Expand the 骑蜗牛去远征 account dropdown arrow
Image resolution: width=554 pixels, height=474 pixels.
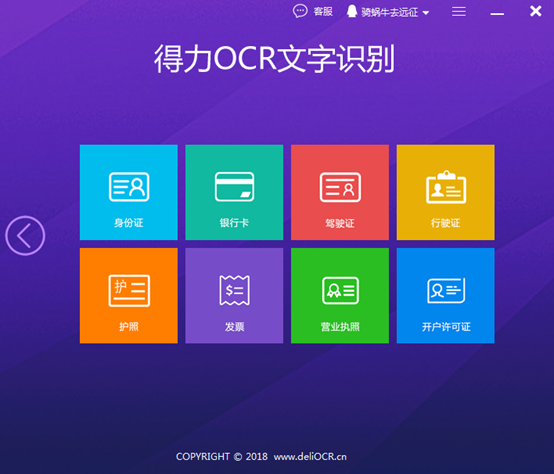pos(426,13)
